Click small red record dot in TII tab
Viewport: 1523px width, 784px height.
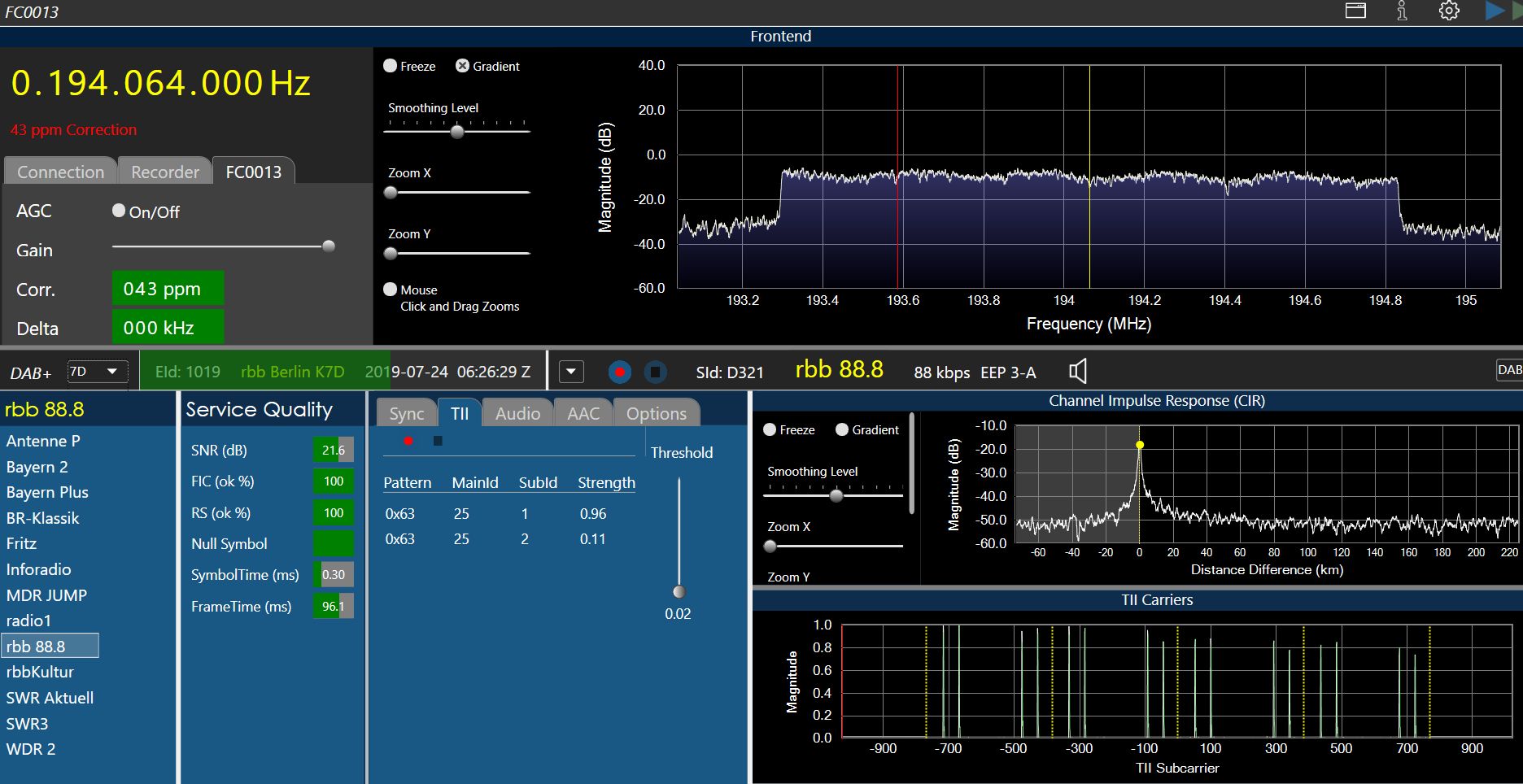click(408, 441)
